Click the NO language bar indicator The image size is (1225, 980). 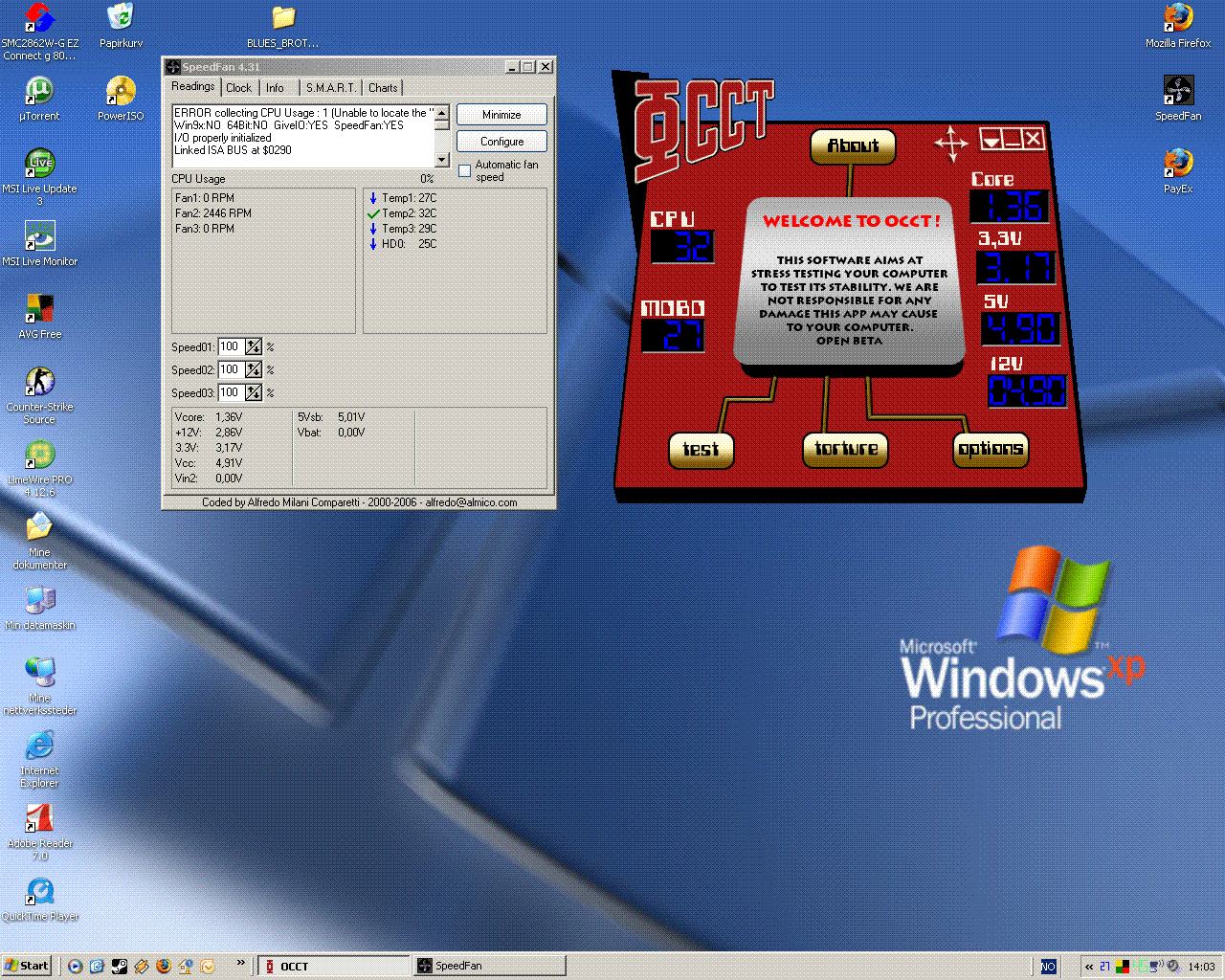click(1048, 967)
